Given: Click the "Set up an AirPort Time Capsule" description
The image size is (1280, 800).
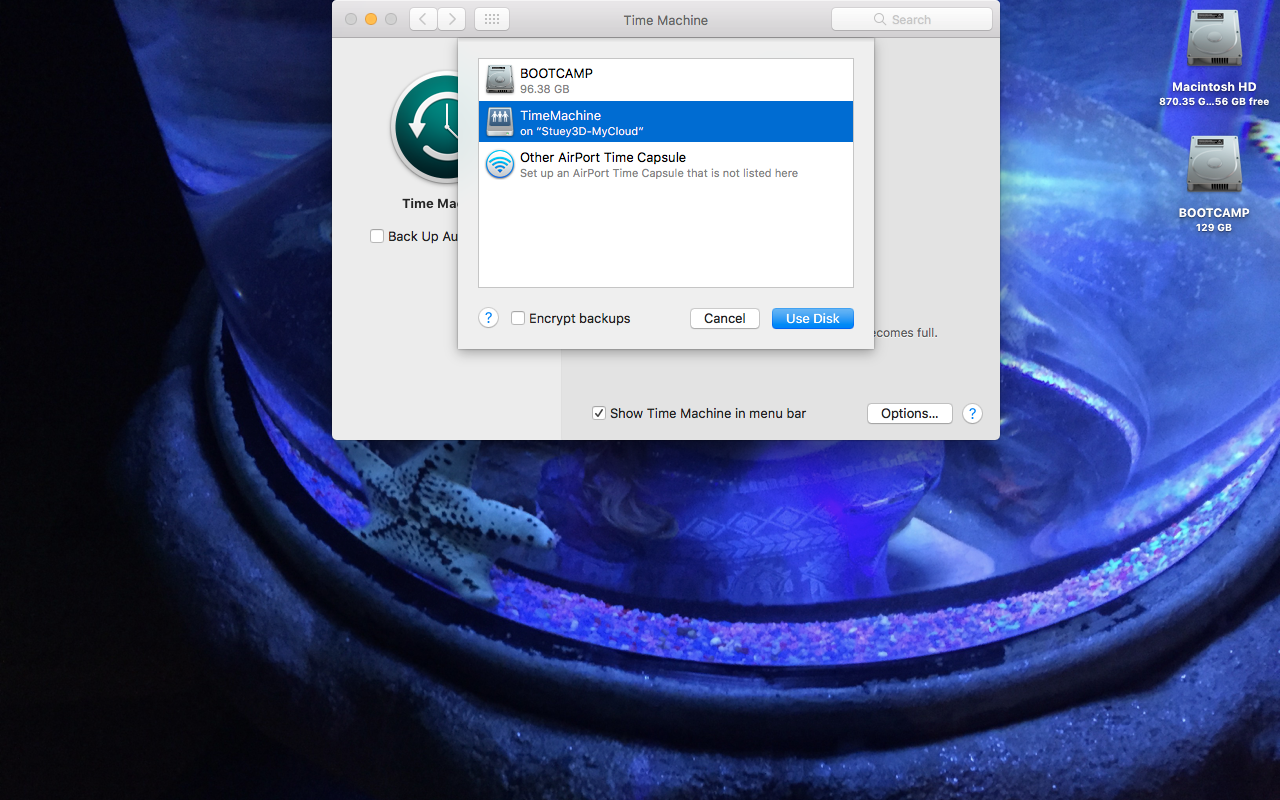Looking at the screenshot, I should pos(659,173).
